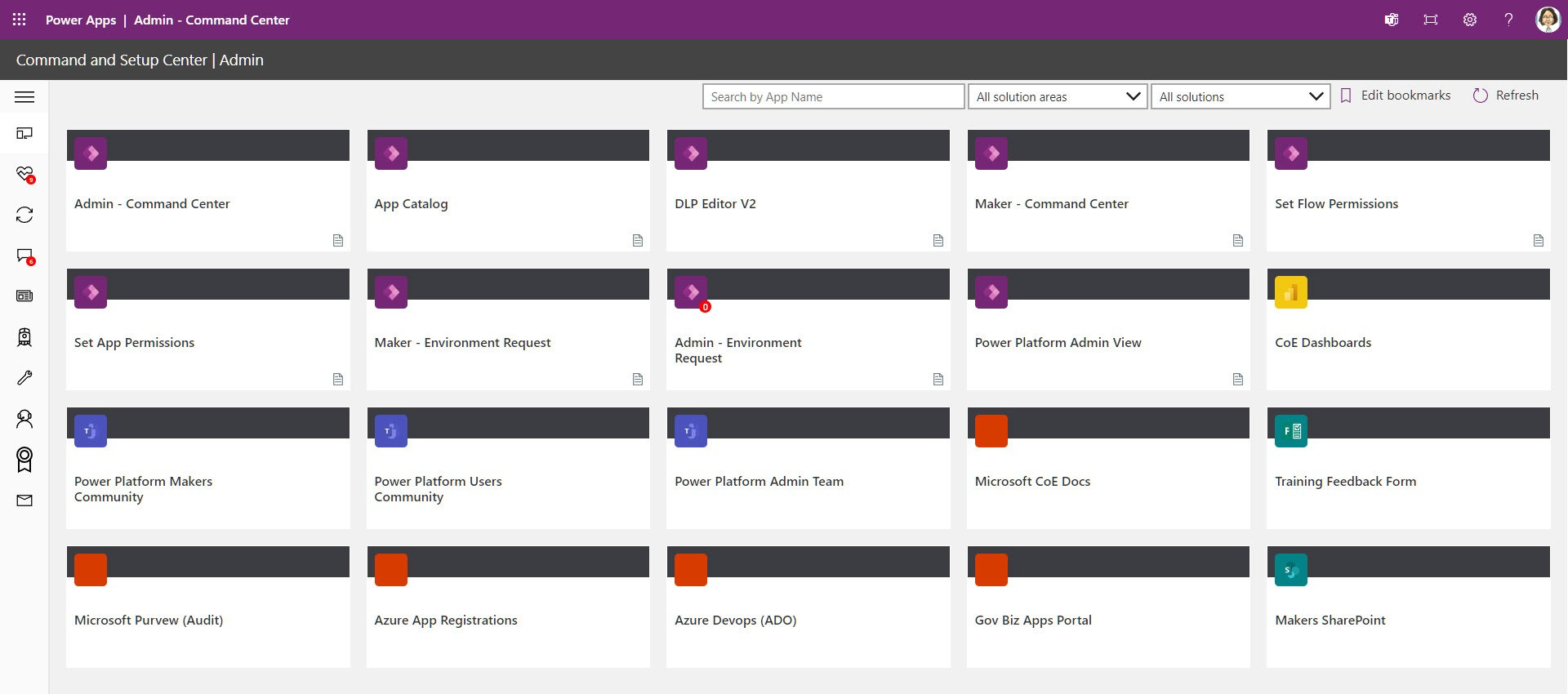Open the mail sidebar icon
The height and width of the screenshot is (694, 1568).
click(x=24, y=500)
